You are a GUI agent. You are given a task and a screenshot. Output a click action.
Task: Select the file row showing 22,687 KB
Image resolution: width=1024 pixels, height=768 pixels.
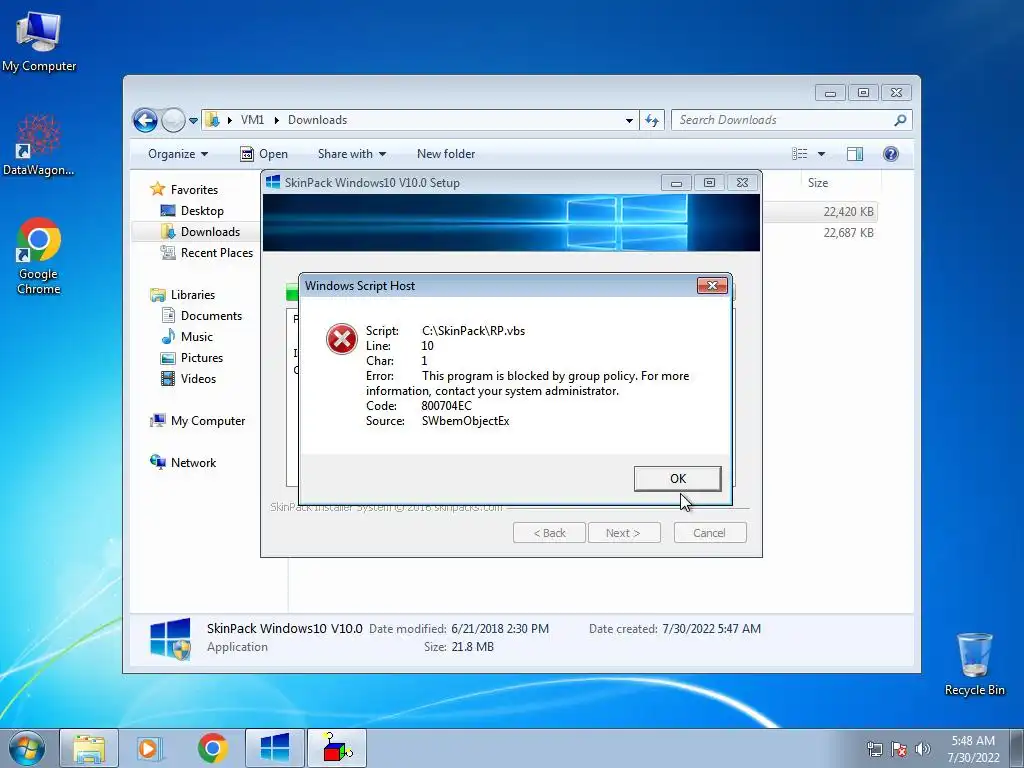[x=820, y=232]
